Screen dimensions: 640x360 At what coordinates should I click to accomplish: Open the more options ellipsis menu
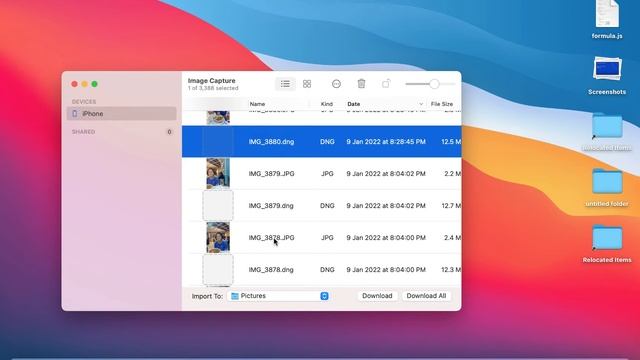pyautogui.click(x=336, y=84)
